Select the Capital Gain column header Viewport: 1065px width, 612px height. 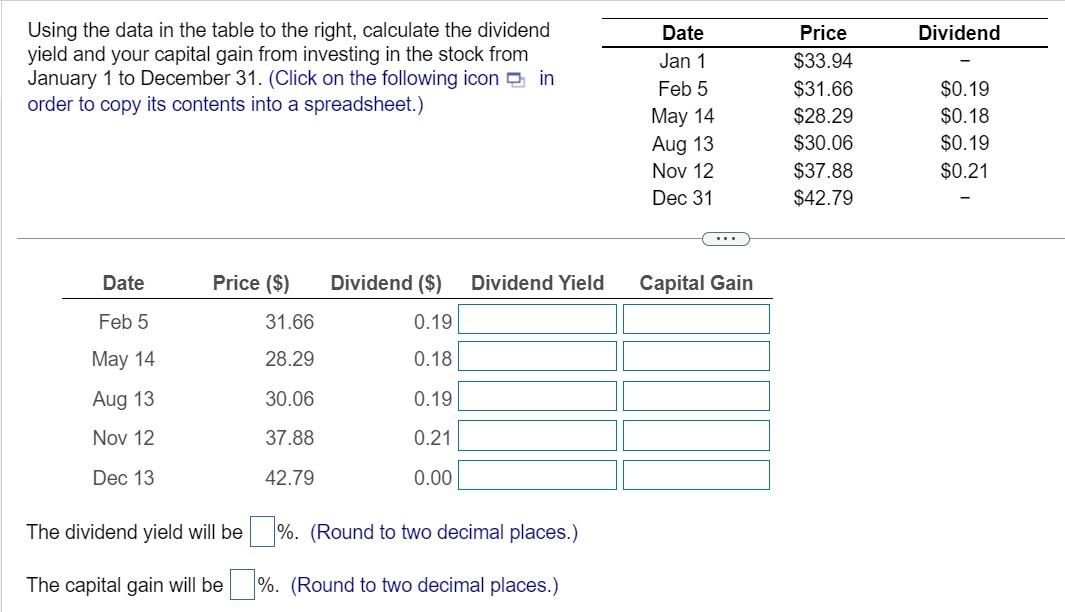coord(695,283)
